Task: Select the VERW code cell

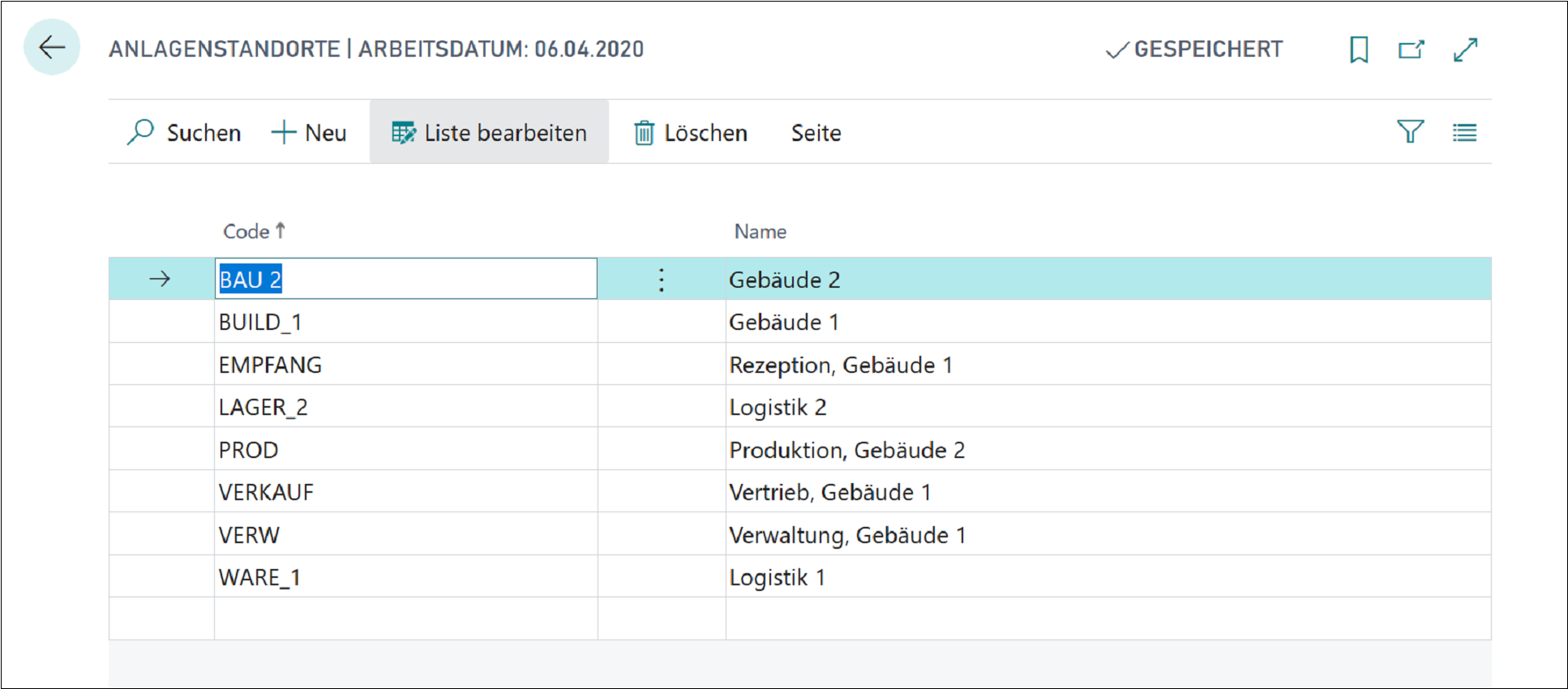Action: (x=406, y=534)
